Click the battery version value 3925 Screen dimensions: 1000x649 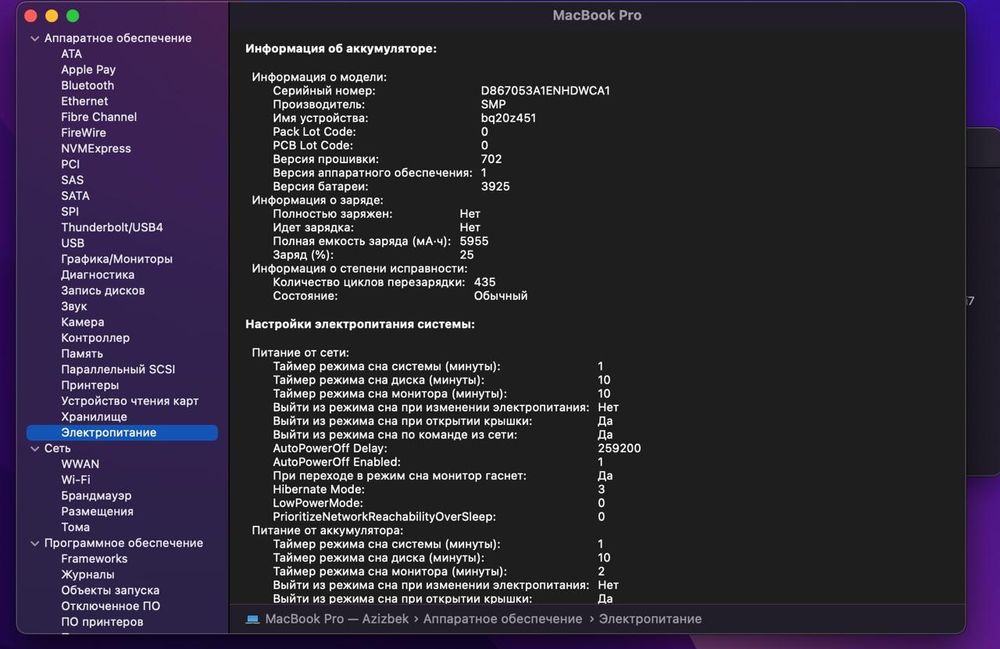pos(495,187)
